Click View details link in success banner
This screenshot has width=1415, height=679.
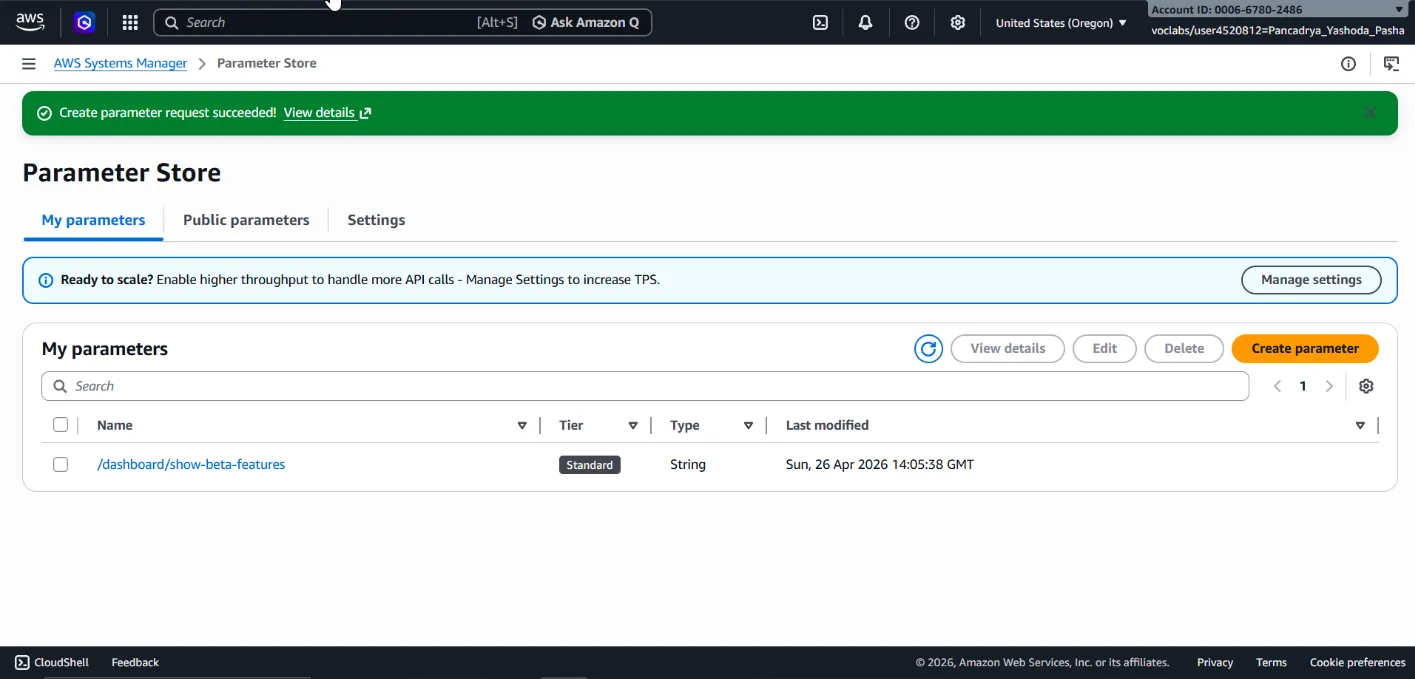tap(327, 113)
